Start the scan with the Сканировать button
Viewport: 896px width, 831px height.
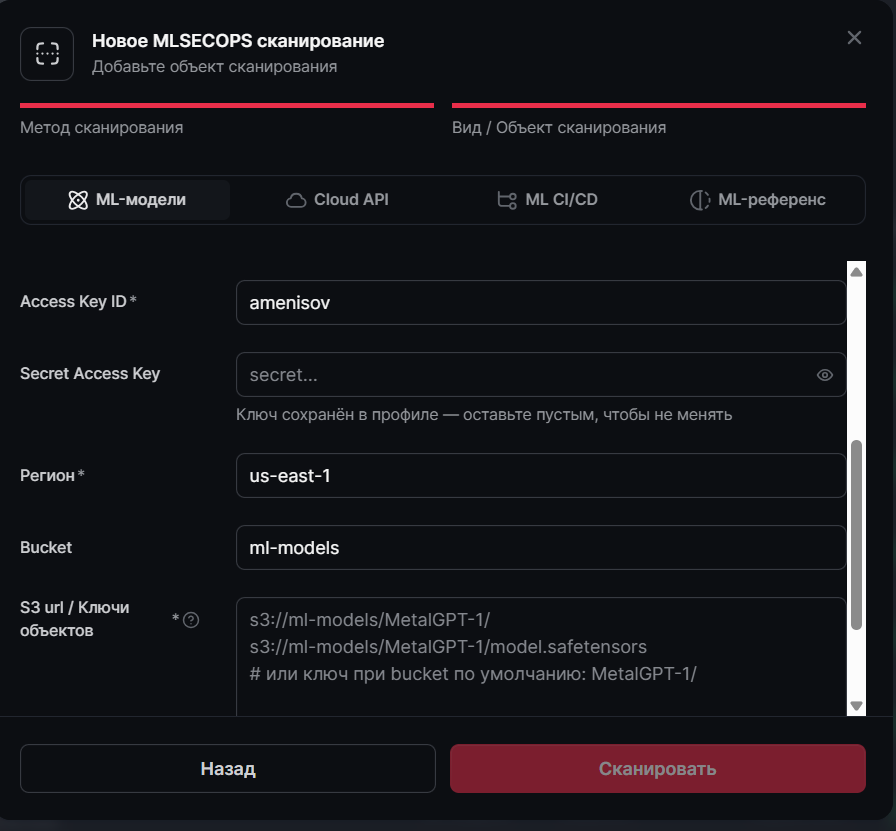click(x=658, y=768)
